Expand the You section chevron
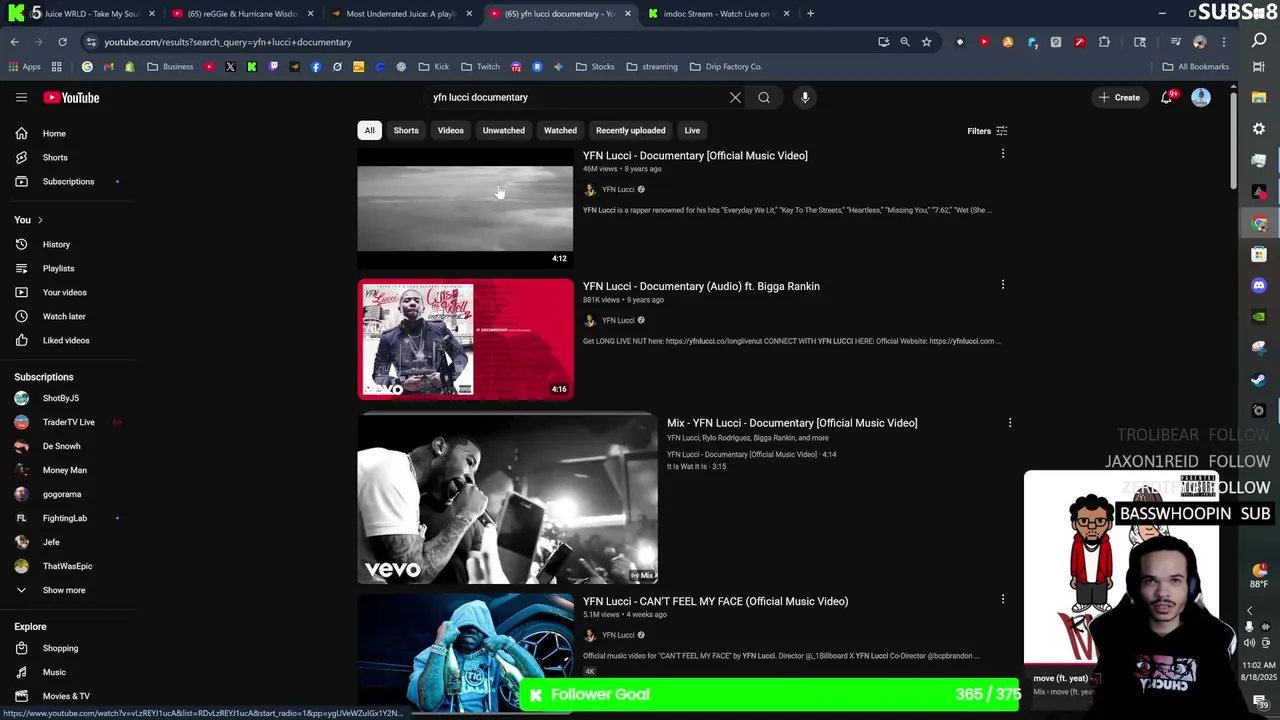 (x=40, y=220)
